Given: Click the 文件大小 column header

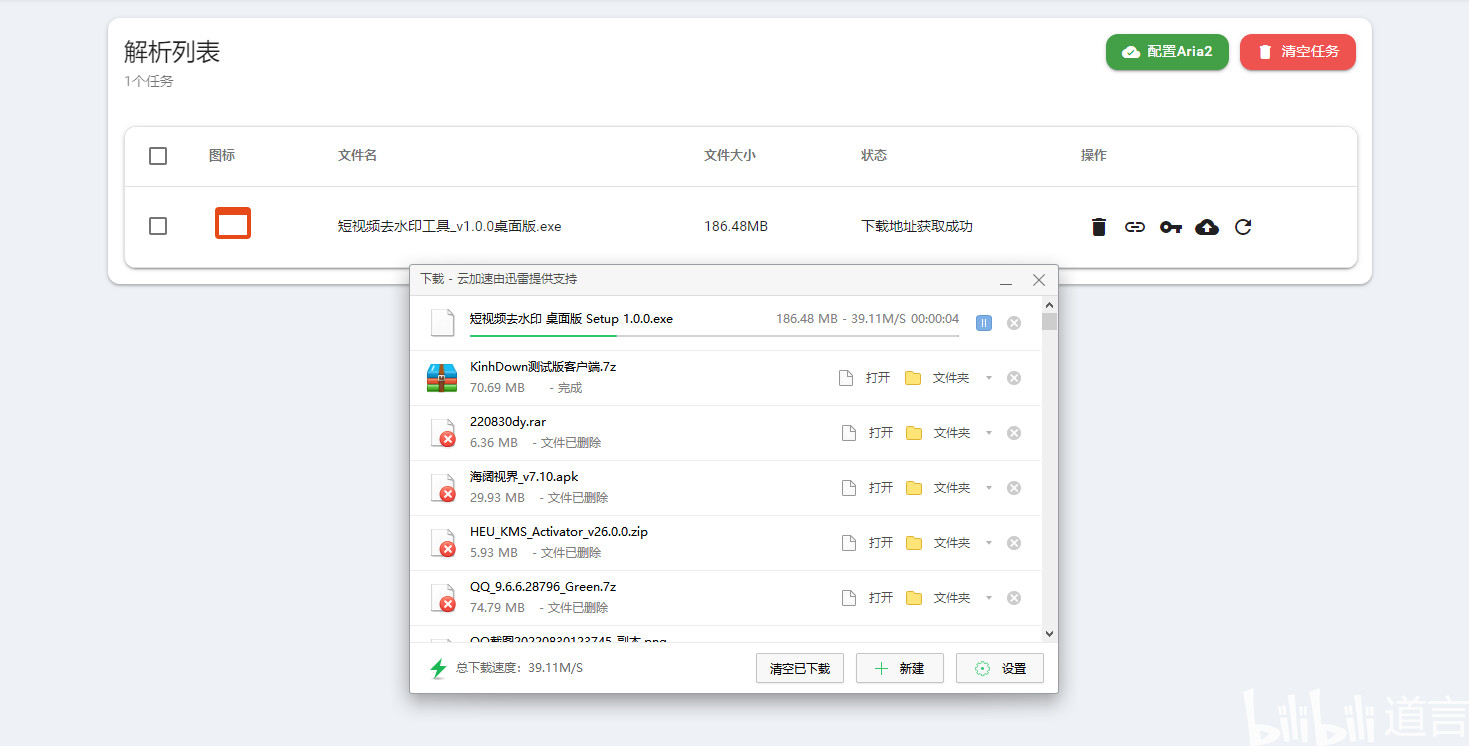Looking at the screenshot, I should click(x=730, y=156).
